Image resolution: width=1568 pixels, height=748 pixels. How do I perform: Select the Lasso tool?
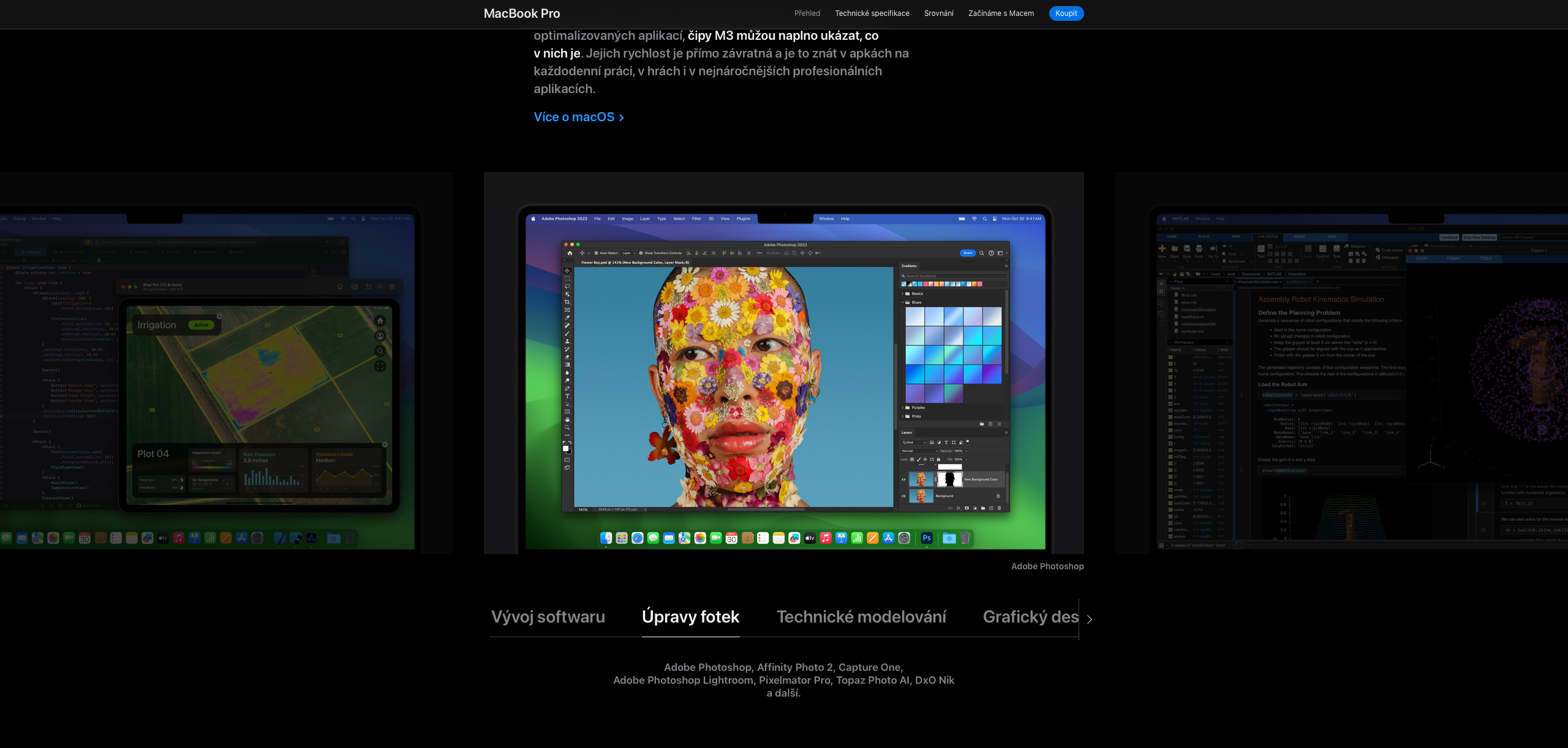(567, 286)
